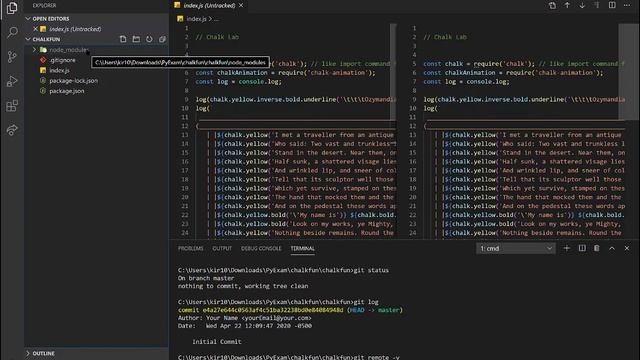The image size is (640, 360).
Task: Click 'nothing to commit, working tree clean' line
Action: [x=243, y=286]
